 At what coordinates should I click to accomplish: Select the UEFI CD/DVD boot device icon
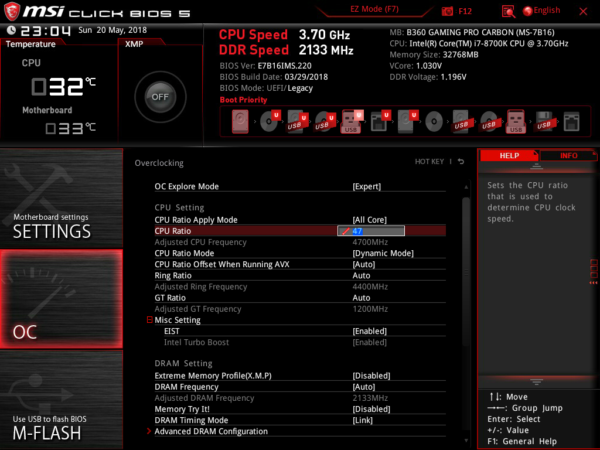coord(270,121)
